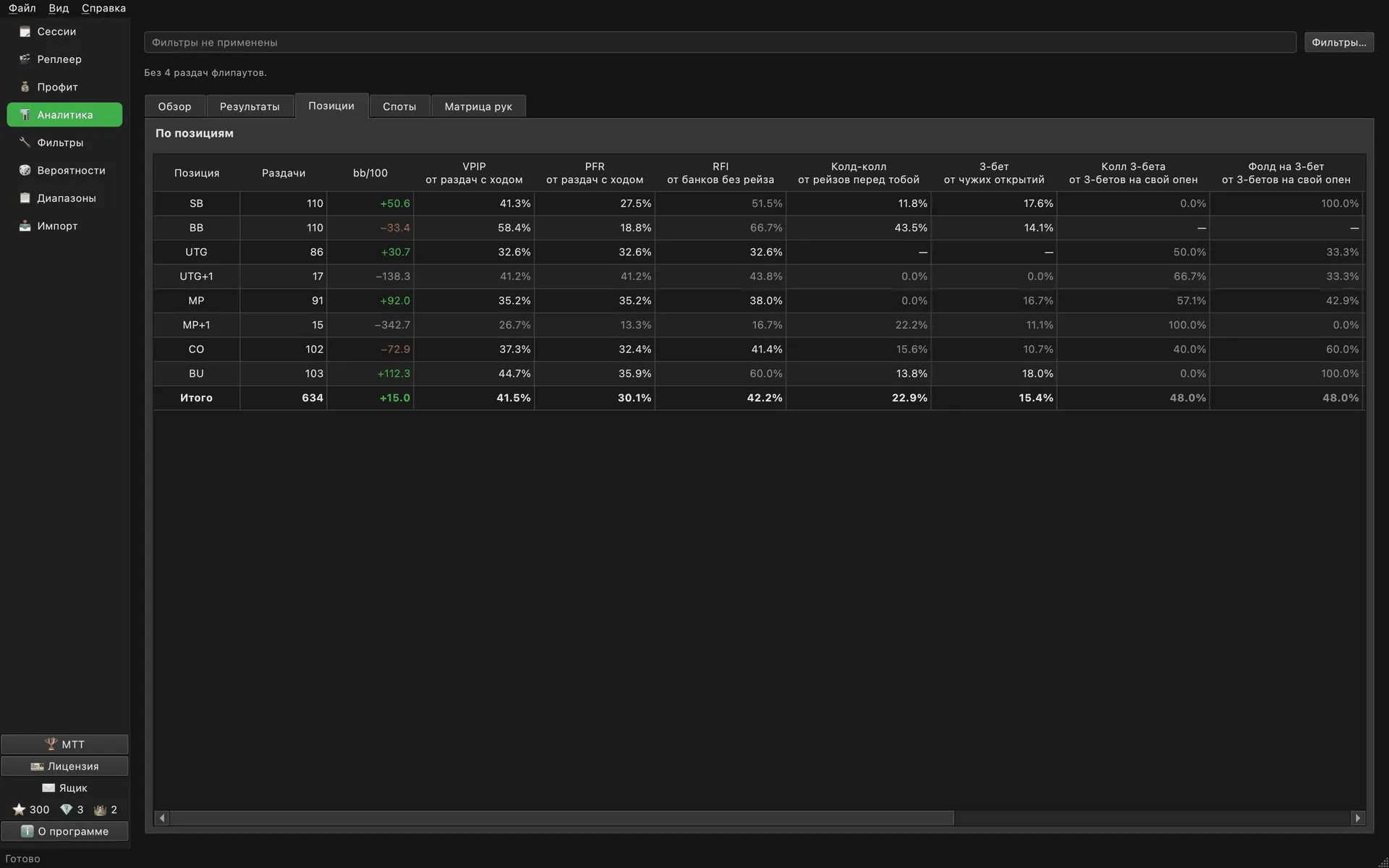This screenshot has height=868, width=1389.
Task: Click the crown icon showing 2
Action: 100,809
